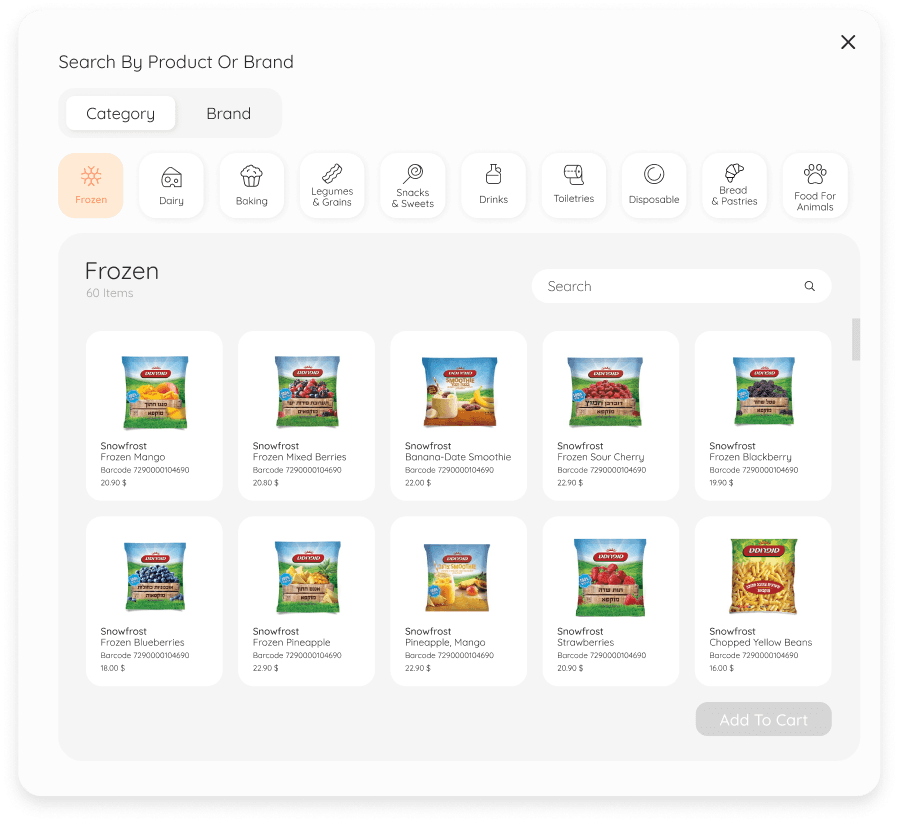The height and width of the screenshot is (822, 902).
Task: Select Strawberries product image
Action: pos(610,578)
